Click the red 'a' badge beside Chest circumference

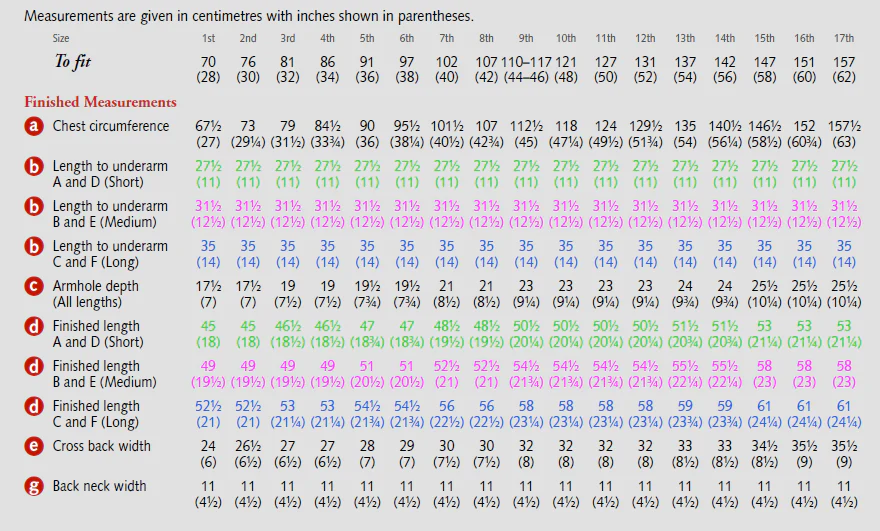(35, 127)
